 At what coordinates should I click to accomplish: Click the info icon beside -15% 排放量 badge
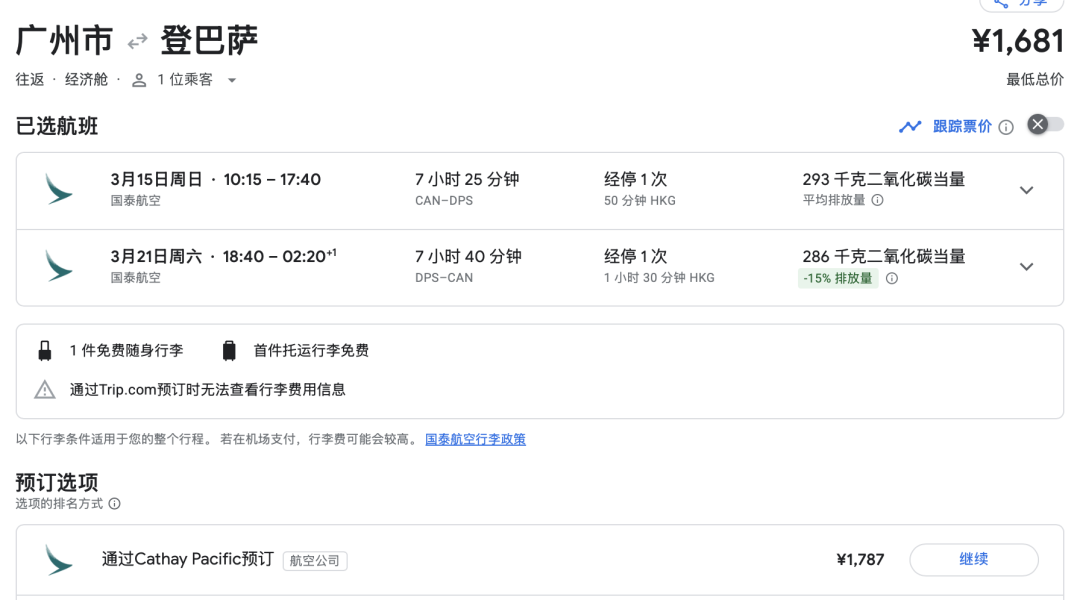coord(890,278)
